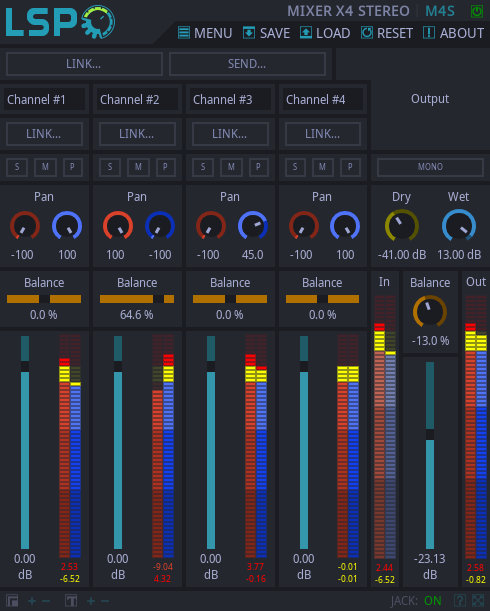Click Channel #1 volume fader
Screen dimensions: 490x611
point(25,442)
